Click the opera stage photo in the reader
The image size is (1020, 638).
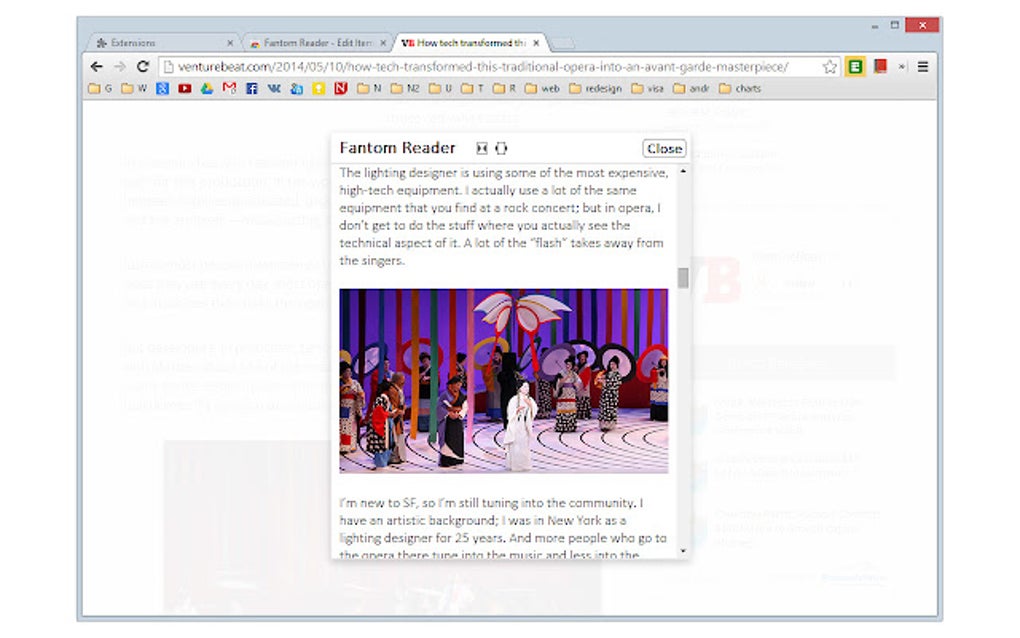(505, 378)
